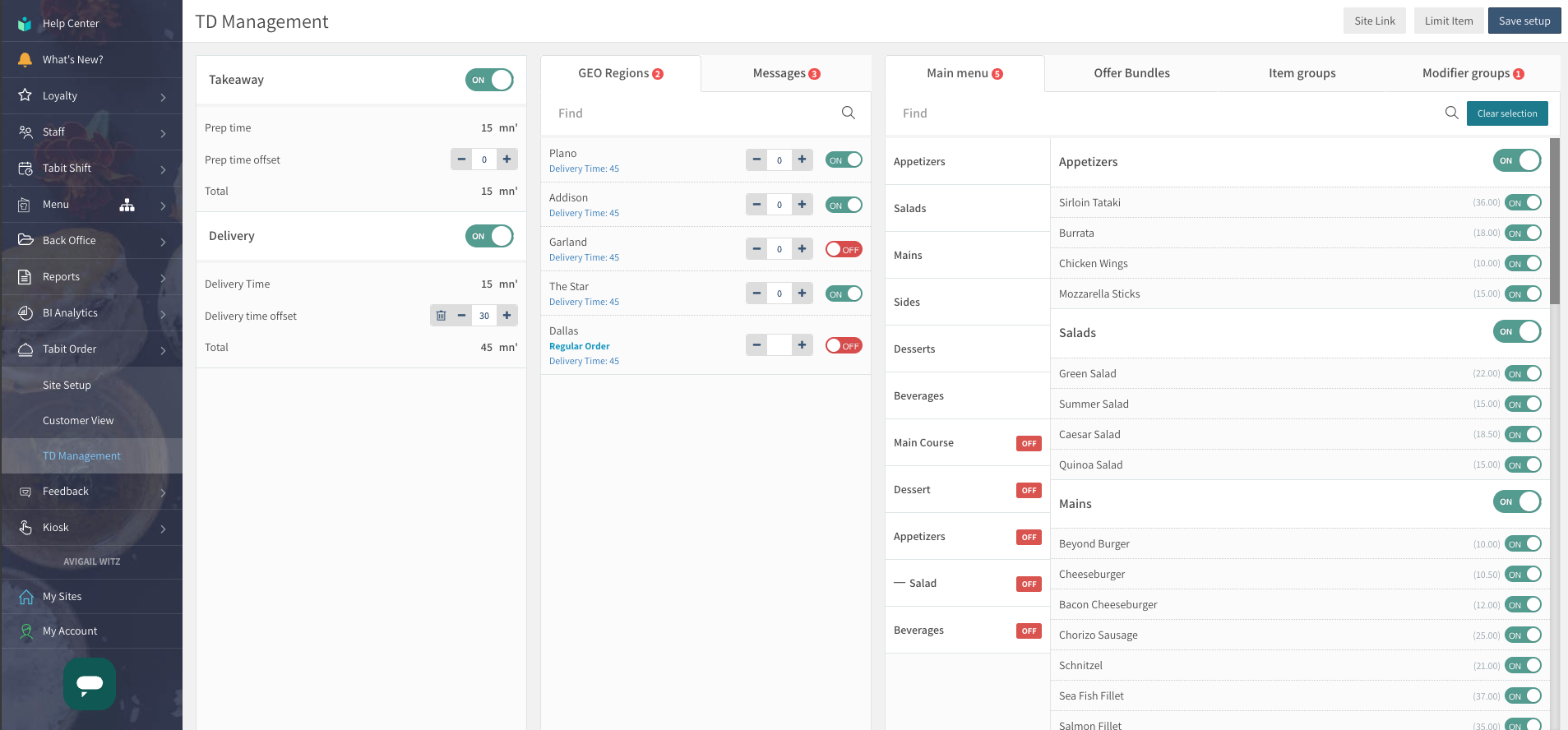1568x730 pixels.
Task: Open What's New bell icon
Action: click(25, 59)
